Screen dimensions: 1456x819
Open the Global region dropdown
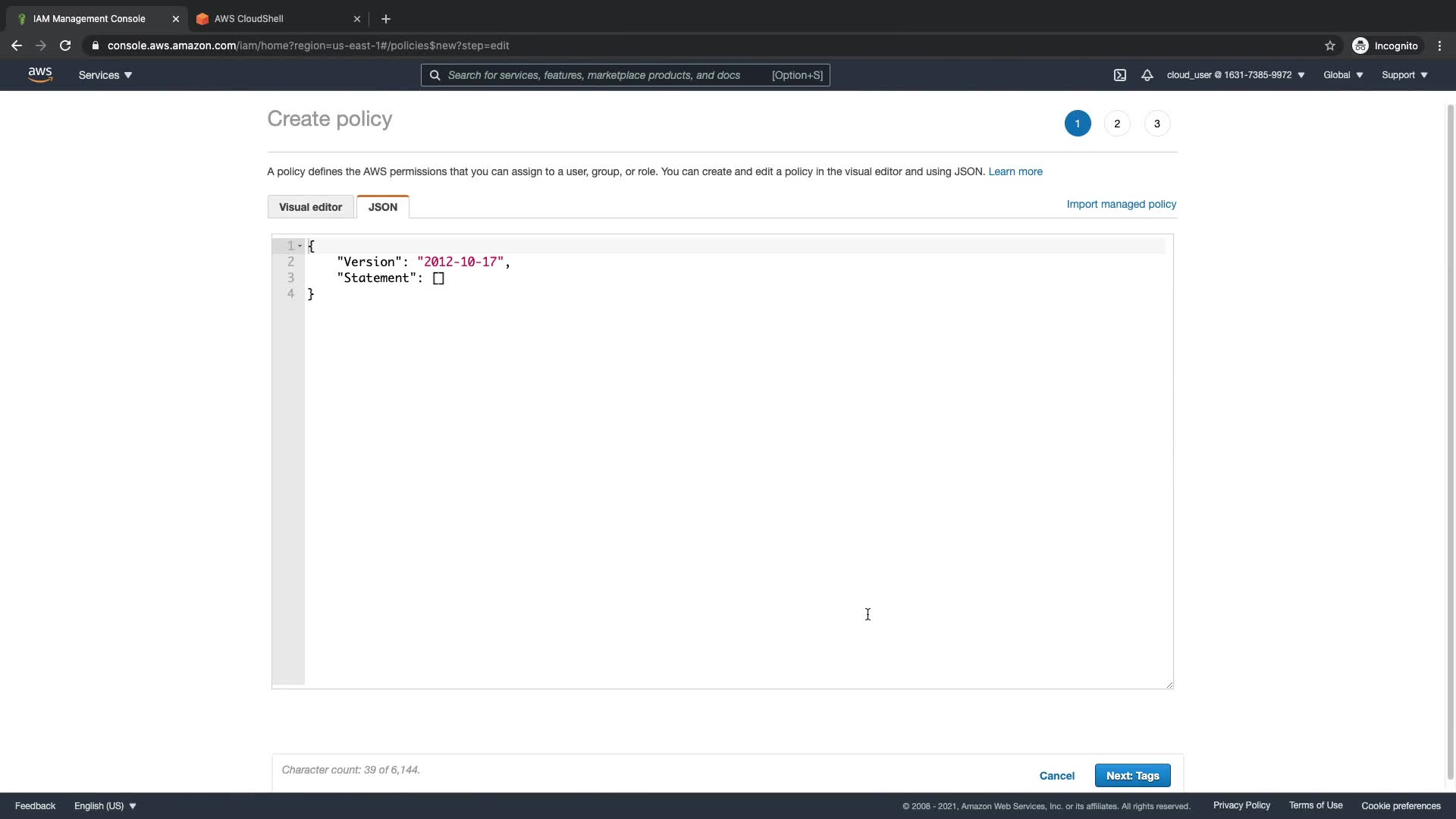pyautogui.click(x=1343, y=75)
